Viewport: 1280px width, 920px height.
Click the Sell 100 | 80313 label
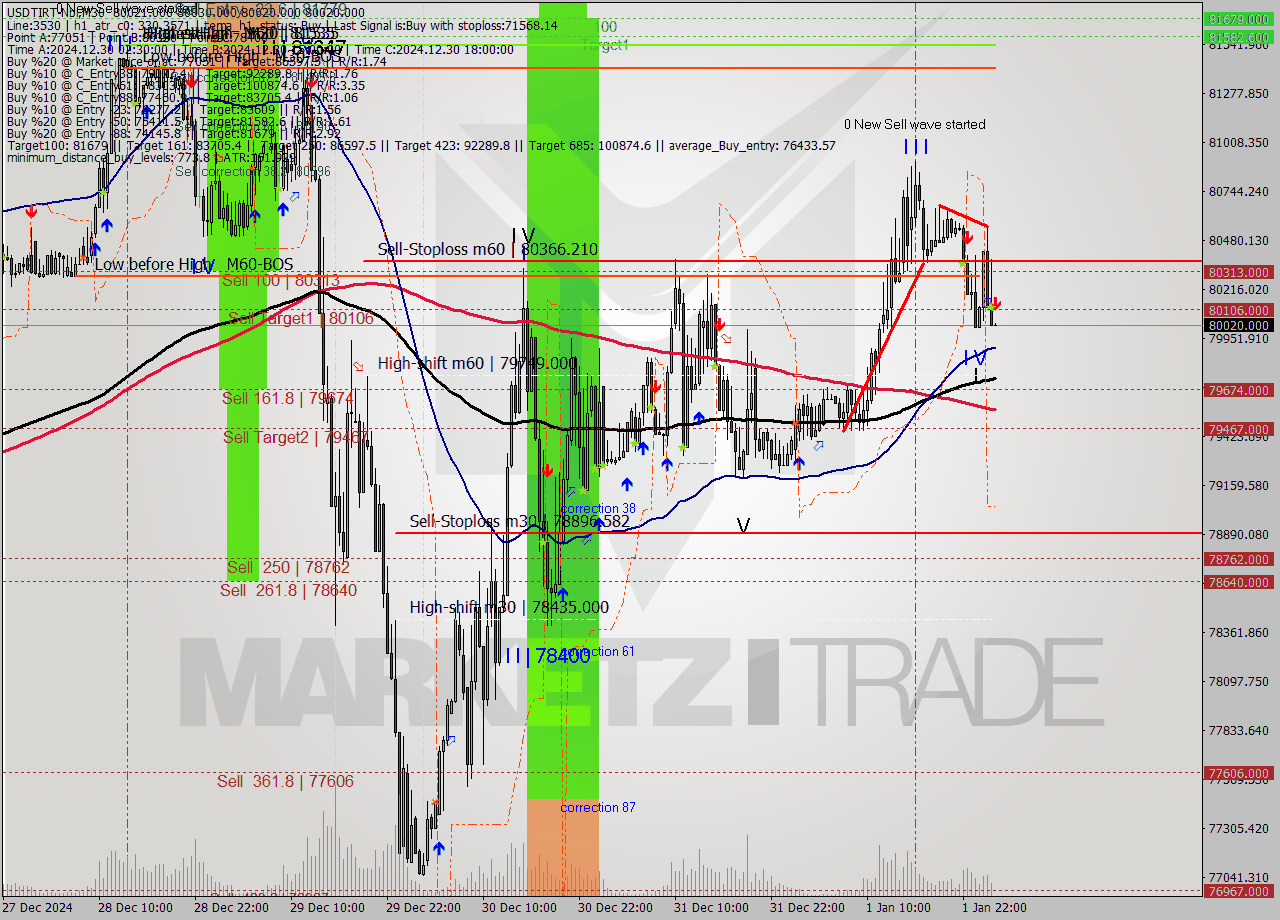click(281, 281)
